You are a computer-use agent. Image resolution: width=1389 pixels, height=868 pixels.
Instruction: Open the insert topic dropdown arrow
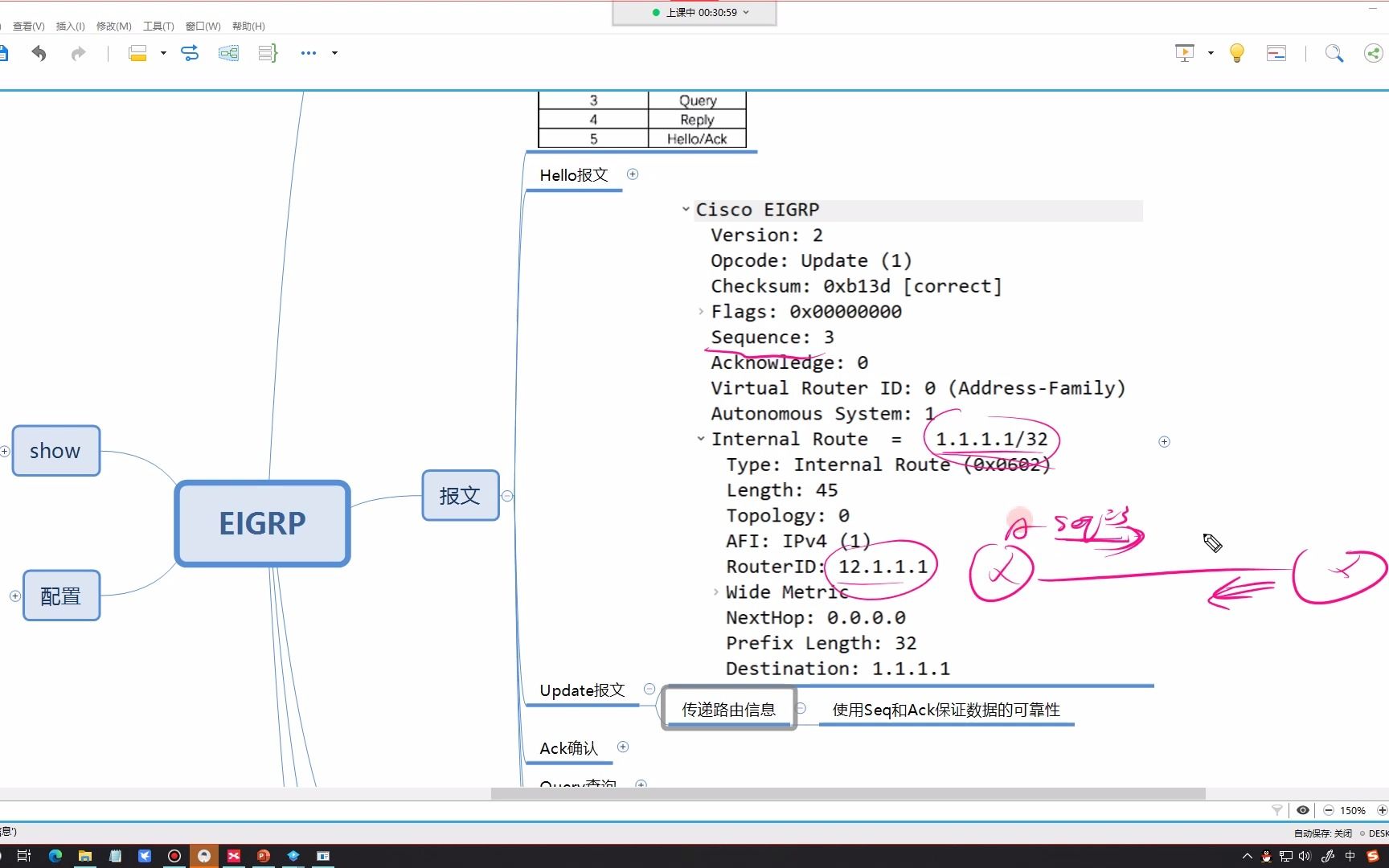163,53
